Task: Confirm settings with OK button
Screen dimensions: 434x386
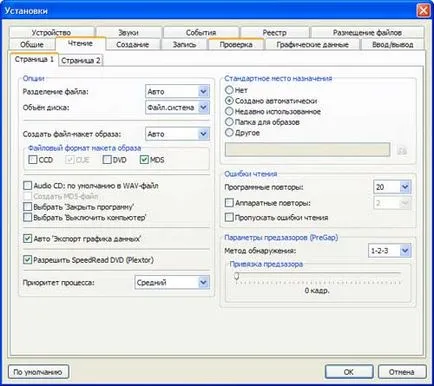Action: pyautogui.click(x=349, y=372)
